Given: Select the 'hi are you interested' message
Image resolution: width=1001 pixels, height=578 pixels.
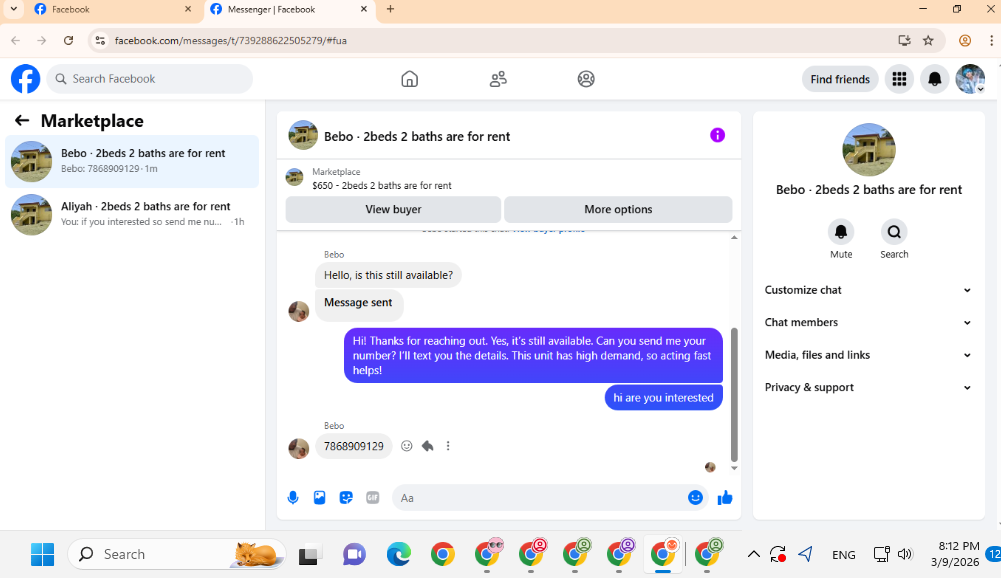Looking at the screenshot, I should (663, 397).
